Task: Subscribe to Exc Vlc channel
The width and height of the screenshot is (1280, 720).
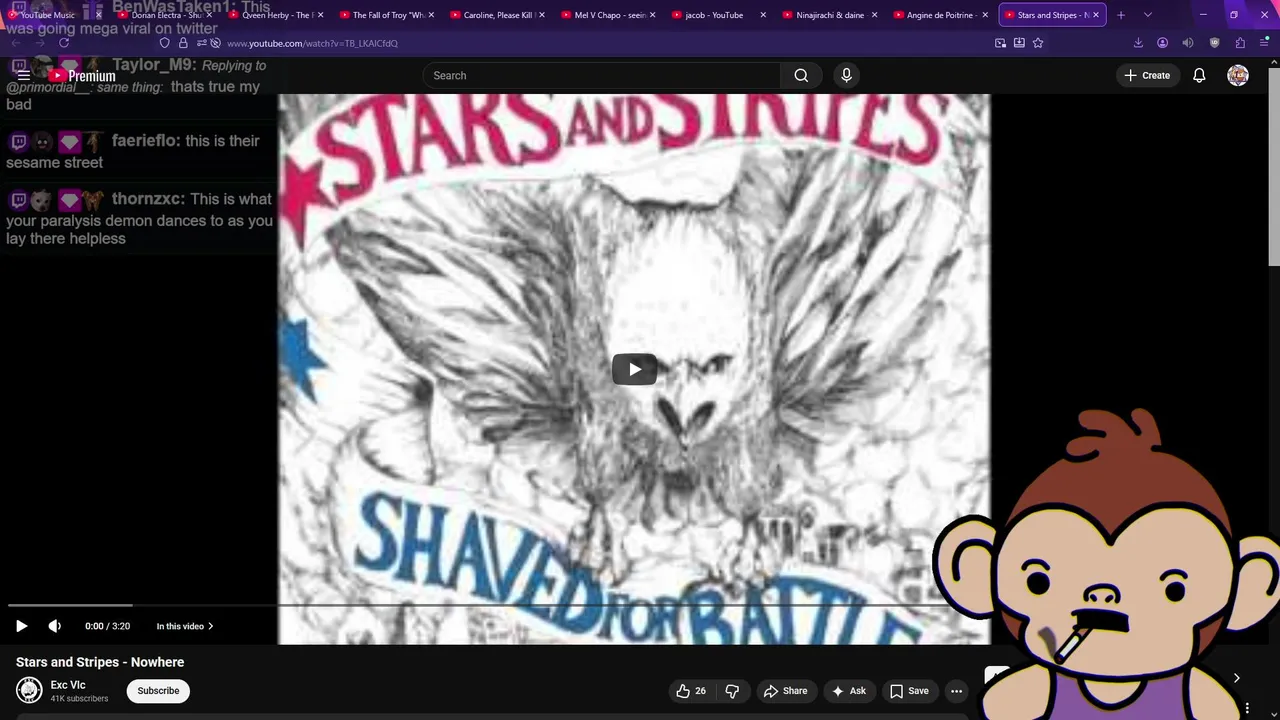Action: [158, 691]
